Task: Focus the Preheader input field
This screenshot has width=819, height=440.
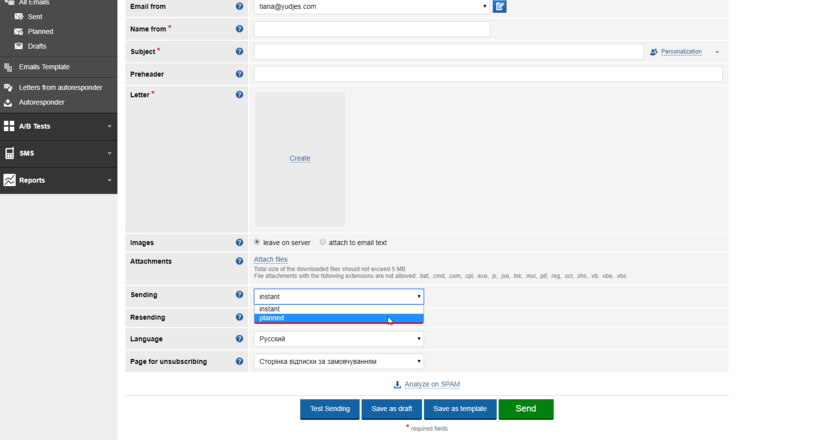Action: [488, 74]
